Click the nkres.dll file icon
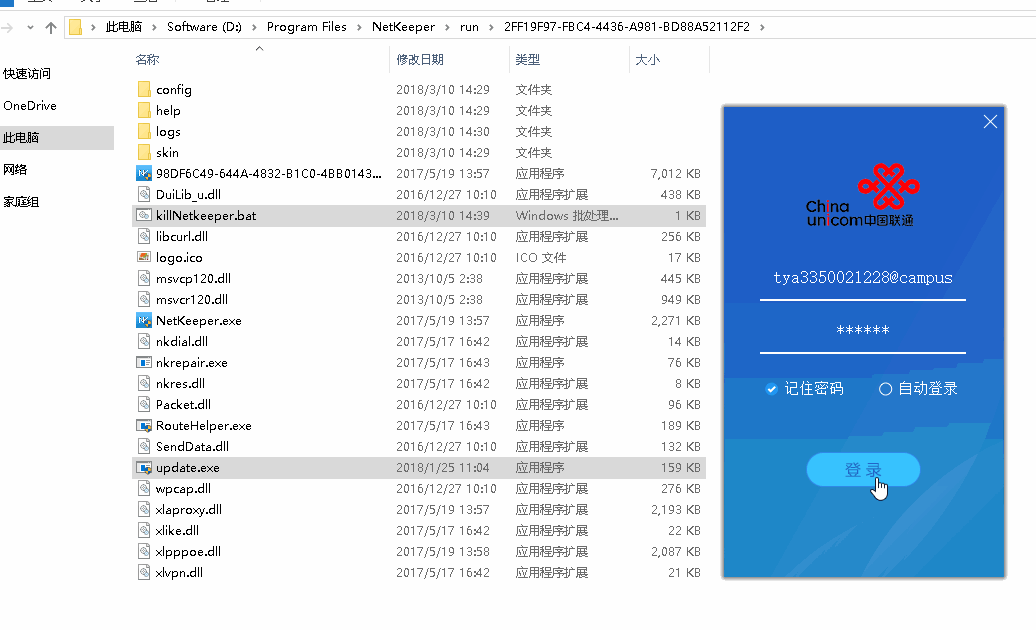Image resolution: width=1036 pixels, height=630 pixels. [144, 384]
